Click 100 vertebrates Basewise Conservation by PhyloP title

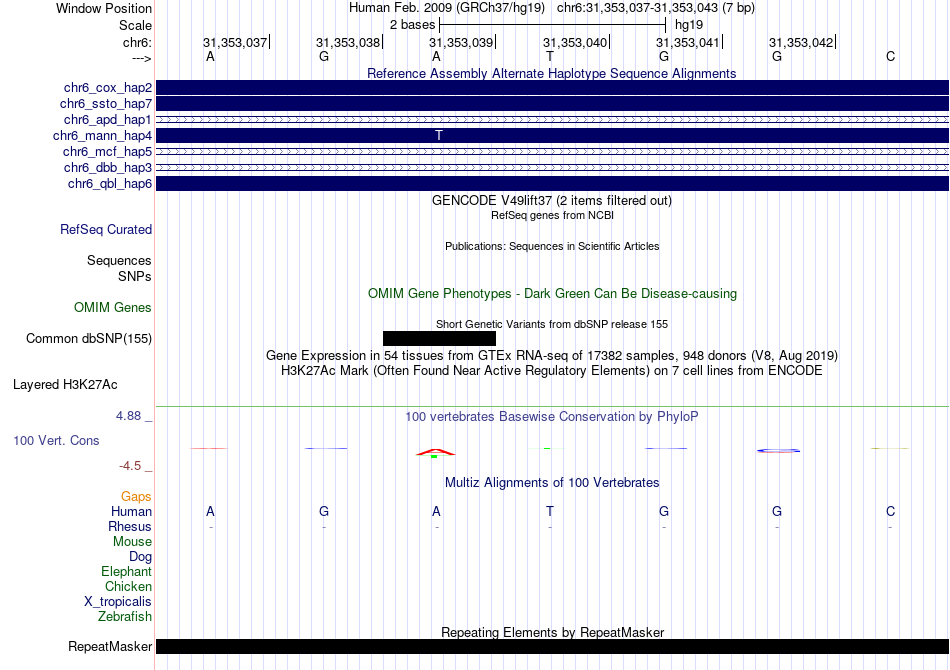pyautogui.click(x=552, y=417)
